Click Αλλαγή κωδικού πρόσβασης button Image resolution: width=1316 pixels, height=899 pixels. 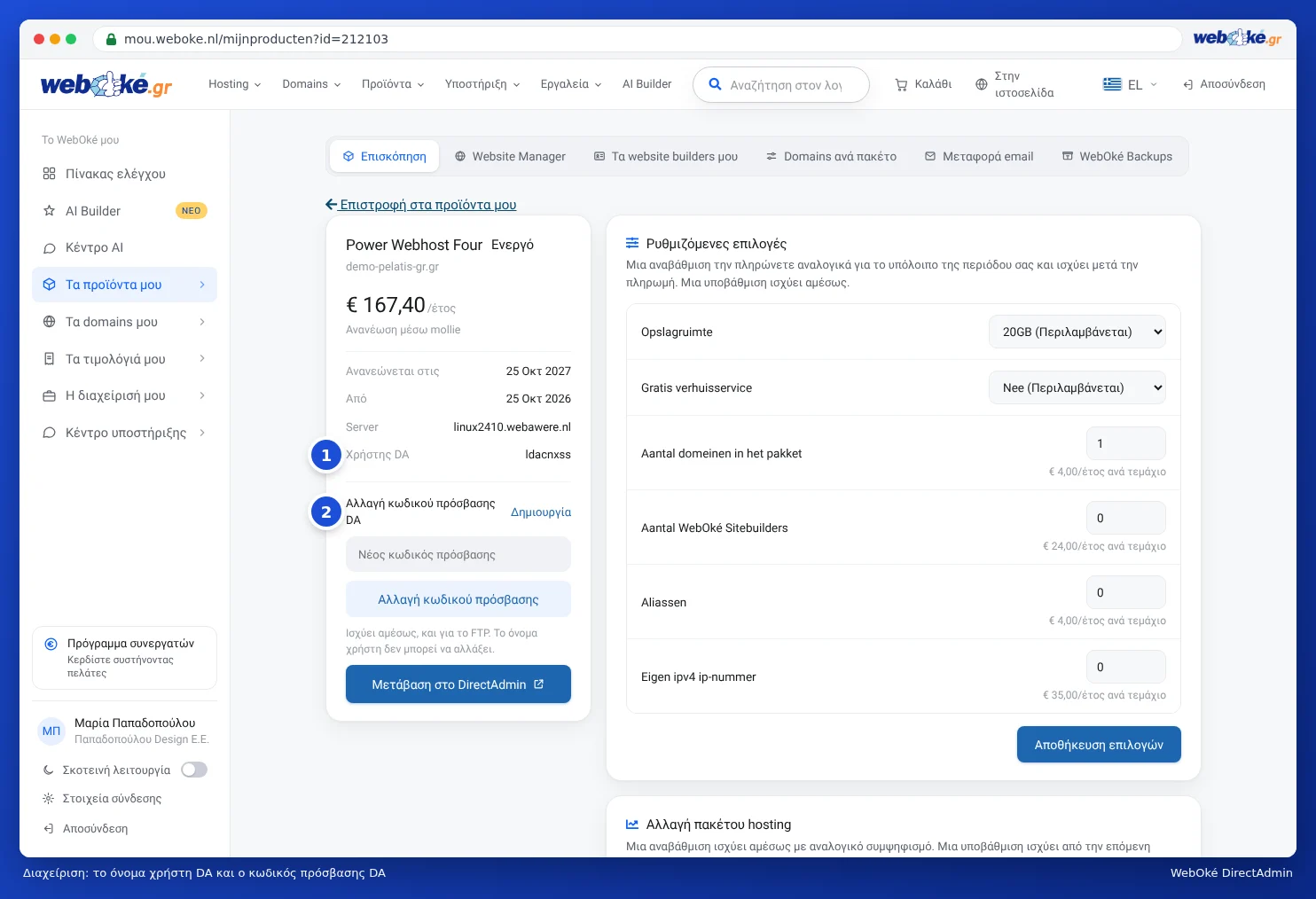[x=458, y=599]
